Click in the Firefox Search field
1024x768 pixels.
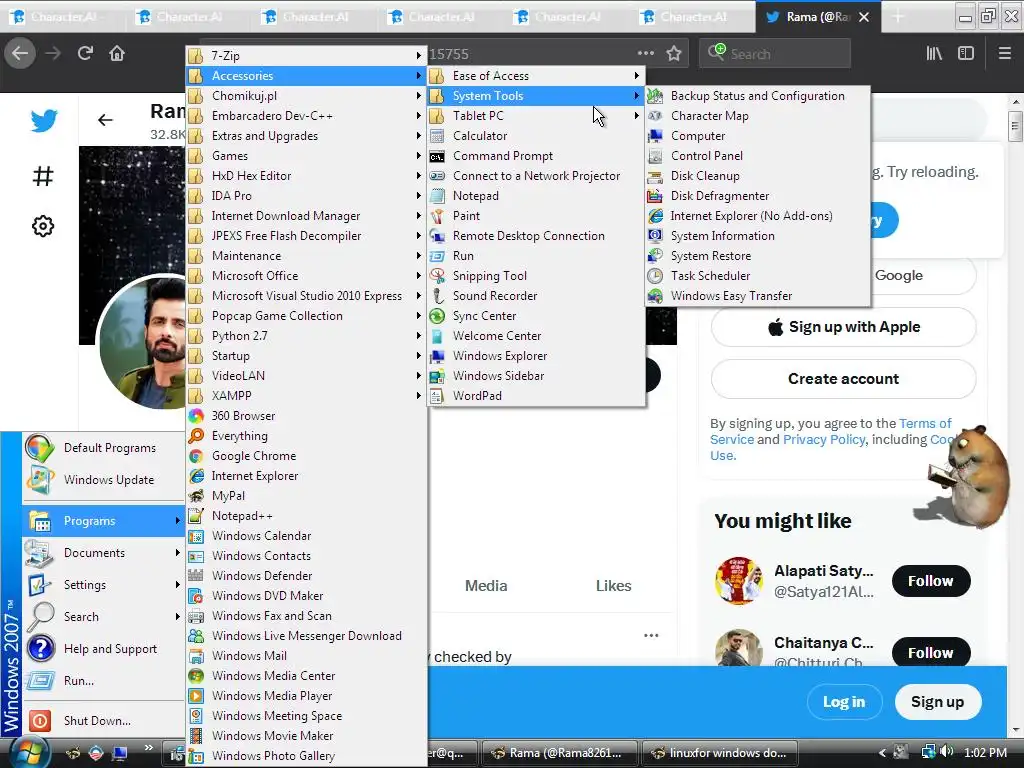click(x=775, y=54)
